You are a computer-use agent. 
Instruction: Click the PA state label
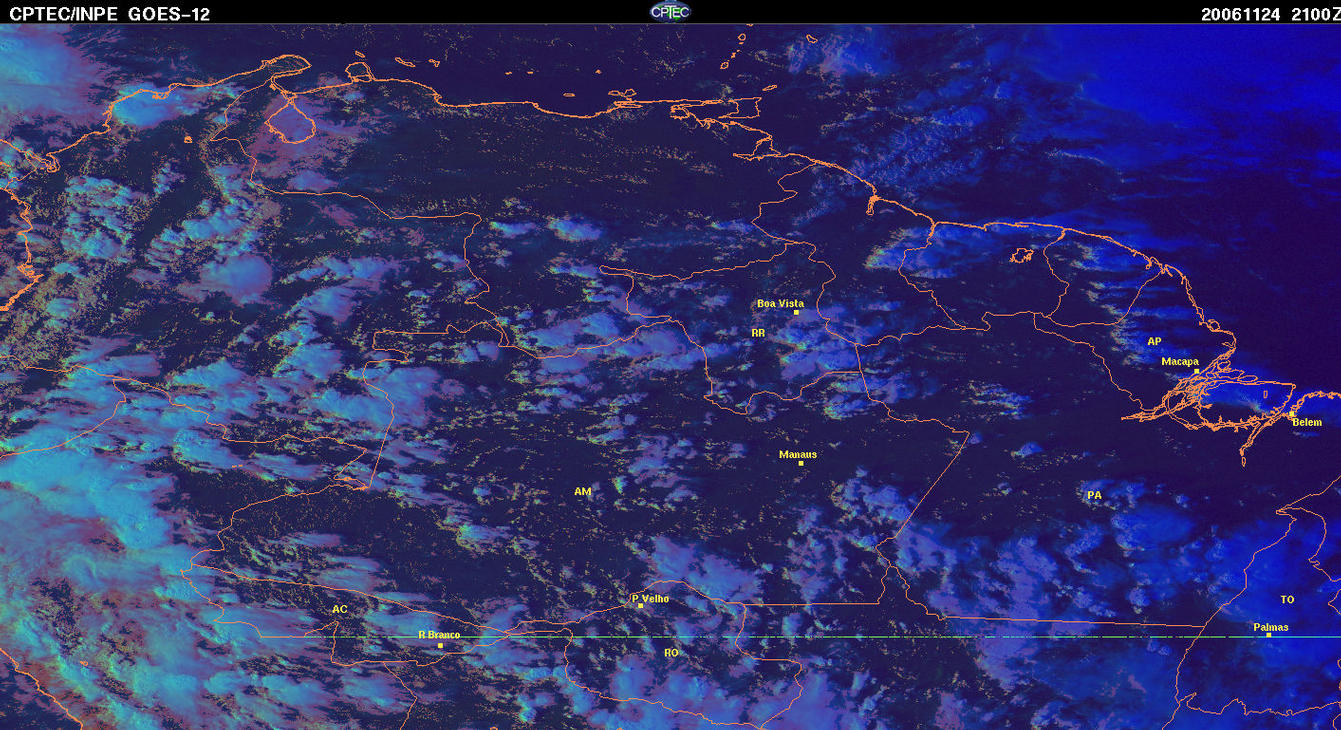coord(1094,495)
